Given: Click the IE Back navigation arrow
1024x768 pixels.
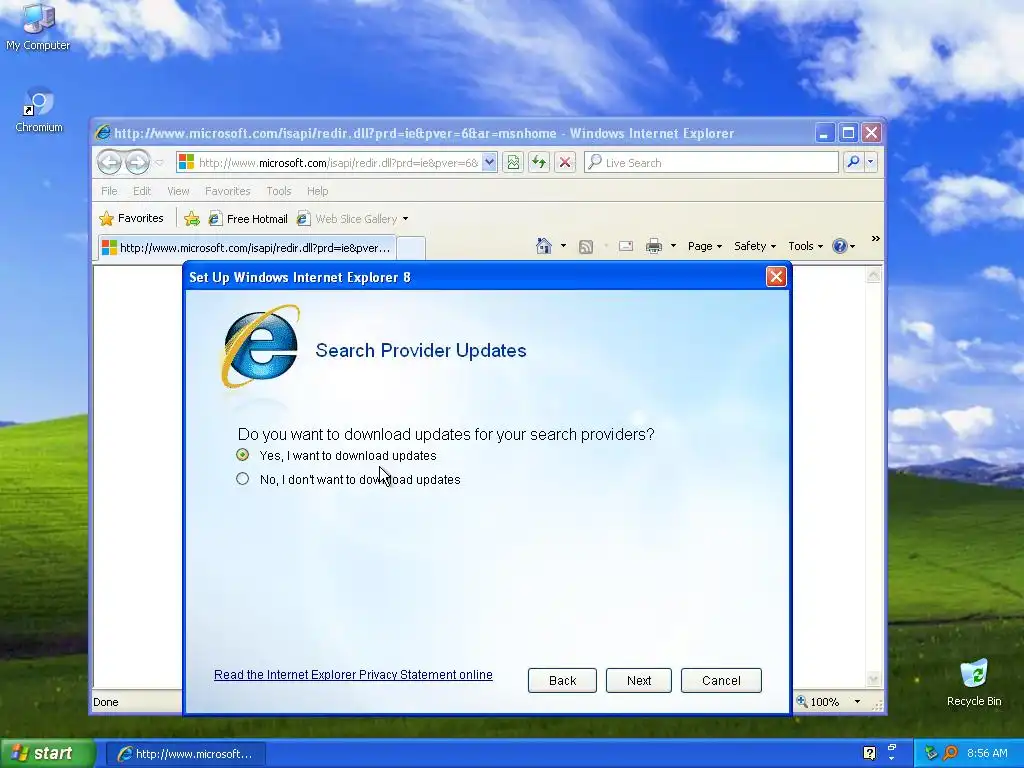Looking at the screenshot, I should [109, 162].
